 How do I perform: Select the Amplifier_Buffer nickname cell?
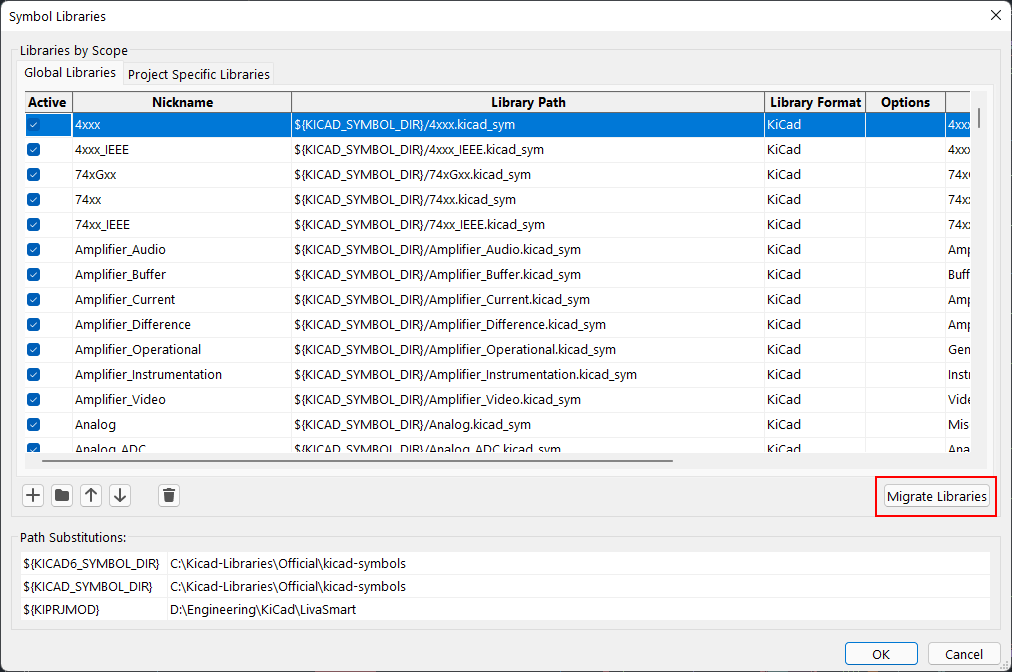[x=182, y=274]
